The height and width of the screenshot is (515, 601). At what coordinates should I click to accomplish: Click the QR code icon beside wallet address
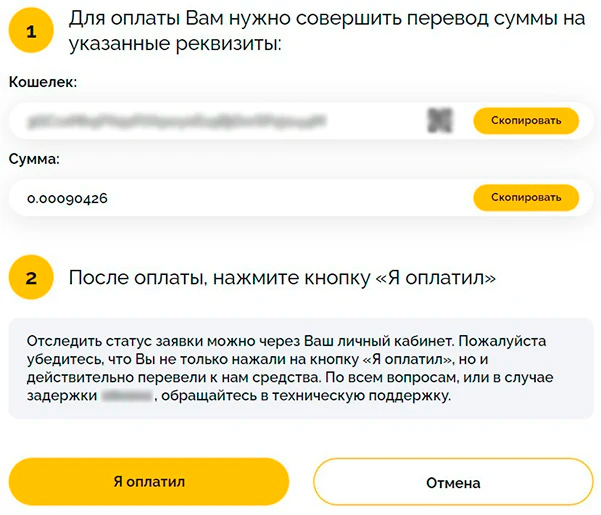click(x=440, y=121)
